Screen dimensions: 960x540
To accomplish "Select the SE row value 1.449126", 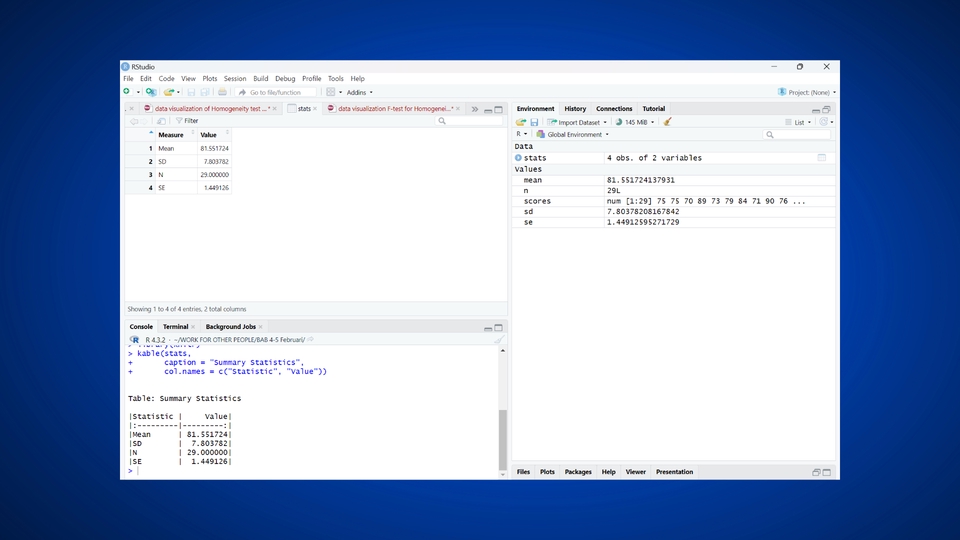I will [214, 188].
